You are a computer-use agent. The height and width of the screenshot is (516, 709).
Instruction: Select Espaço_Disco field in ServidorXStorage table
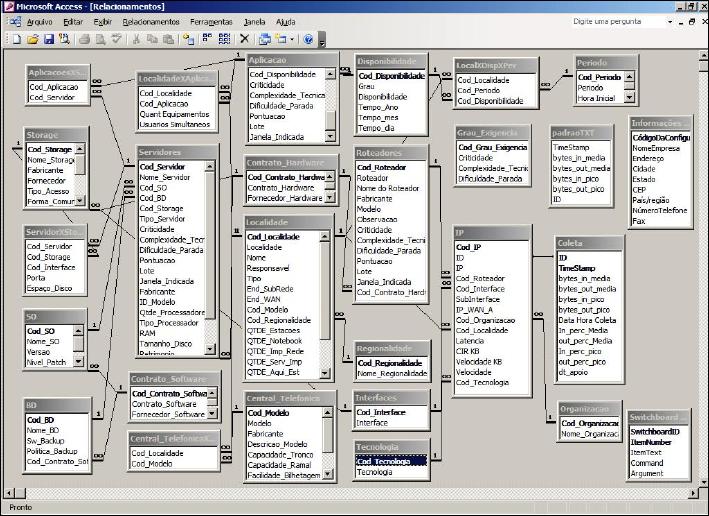pos(55,288)
